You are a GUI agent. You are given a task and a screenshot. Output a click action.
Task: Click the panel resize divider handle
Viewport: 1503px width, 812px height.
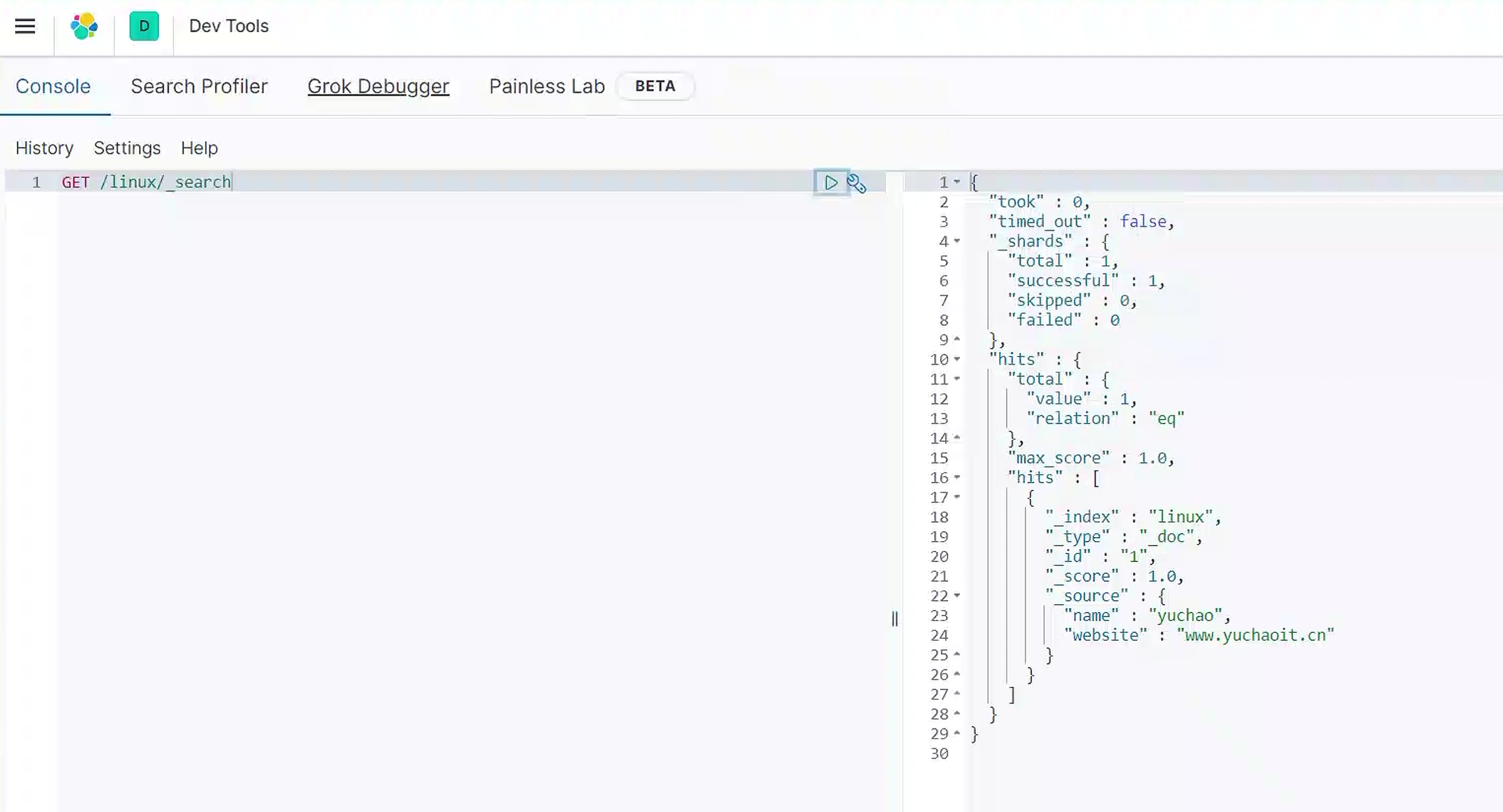(x=894, y=618)
